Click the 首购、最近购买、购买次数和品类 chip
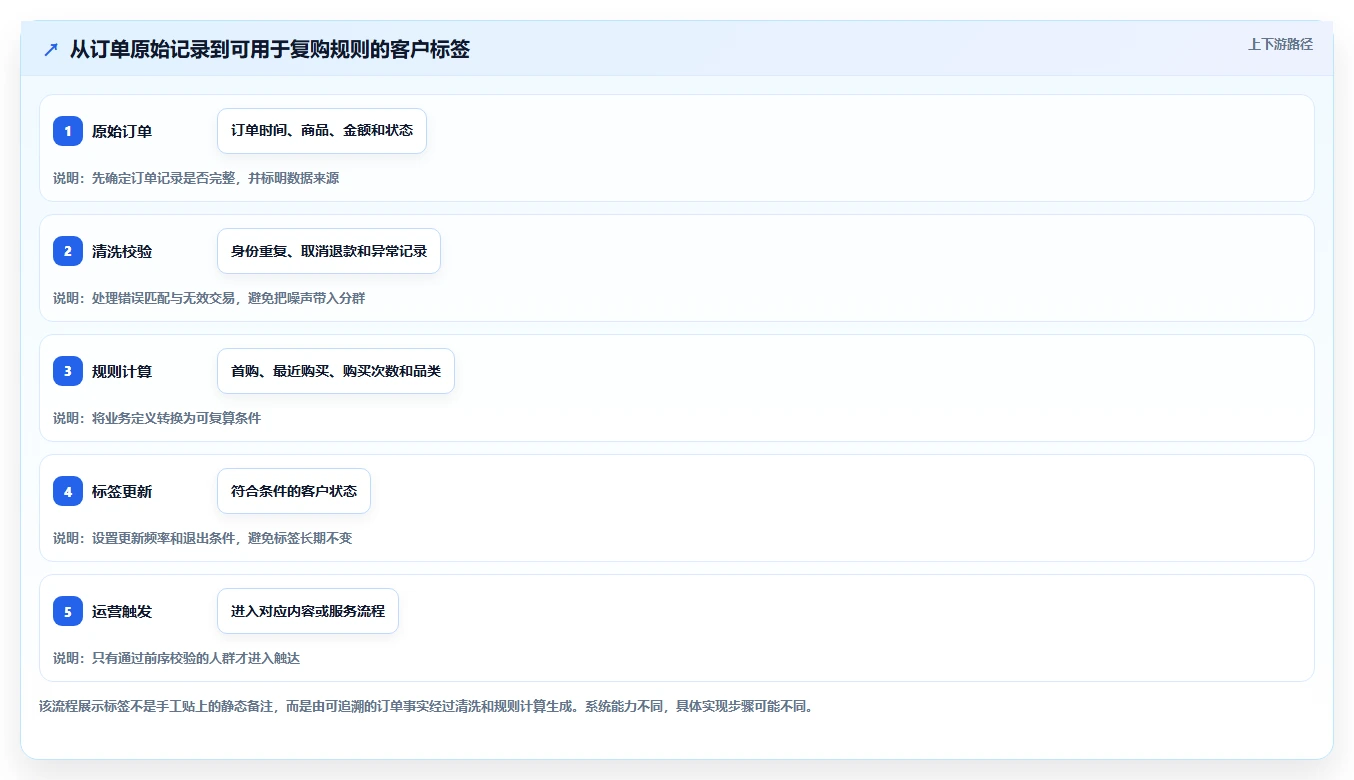 [x=336, y=371]
